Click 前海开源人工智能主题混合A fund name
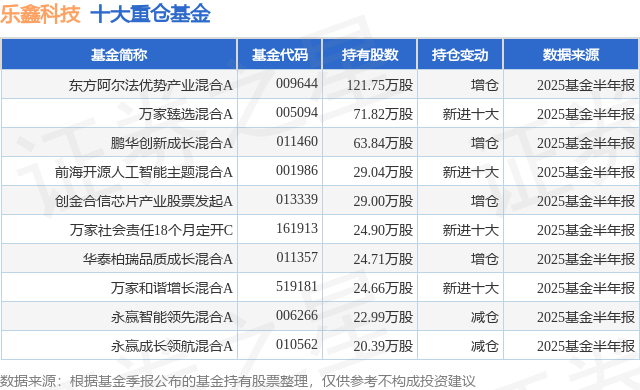The width and height of the screenshot is (640, 390). 144,172
